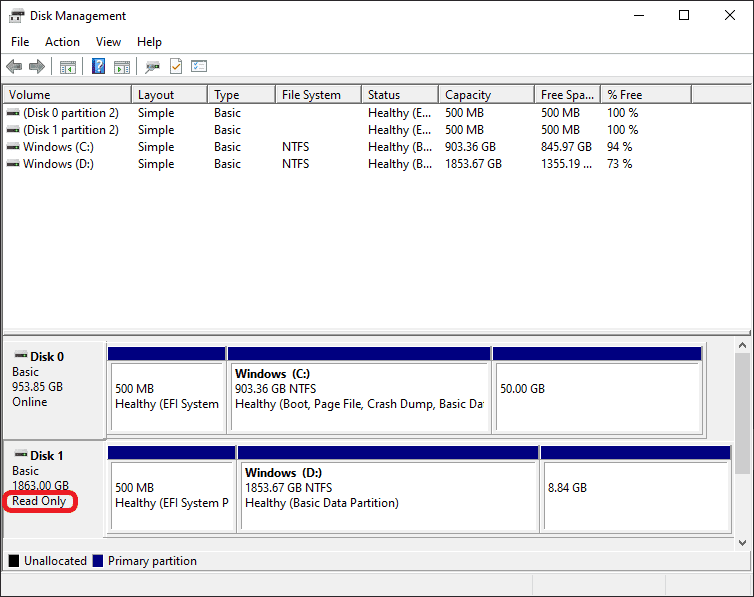Open the Action menu
This screenshot has width=754, height=597.
pyautogui.click(x=62, y=42)
